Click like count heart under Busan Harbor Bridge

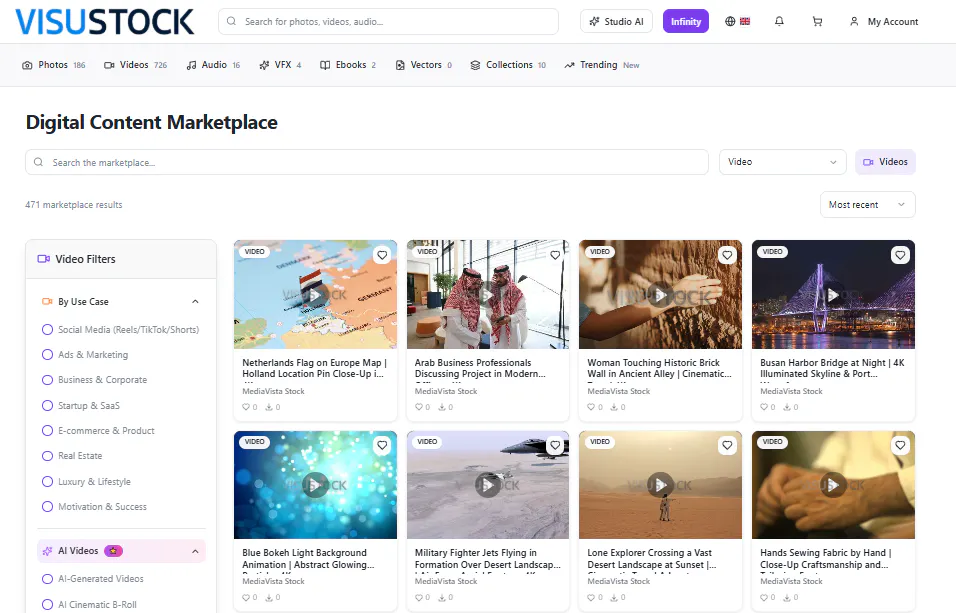pos(764,407)
